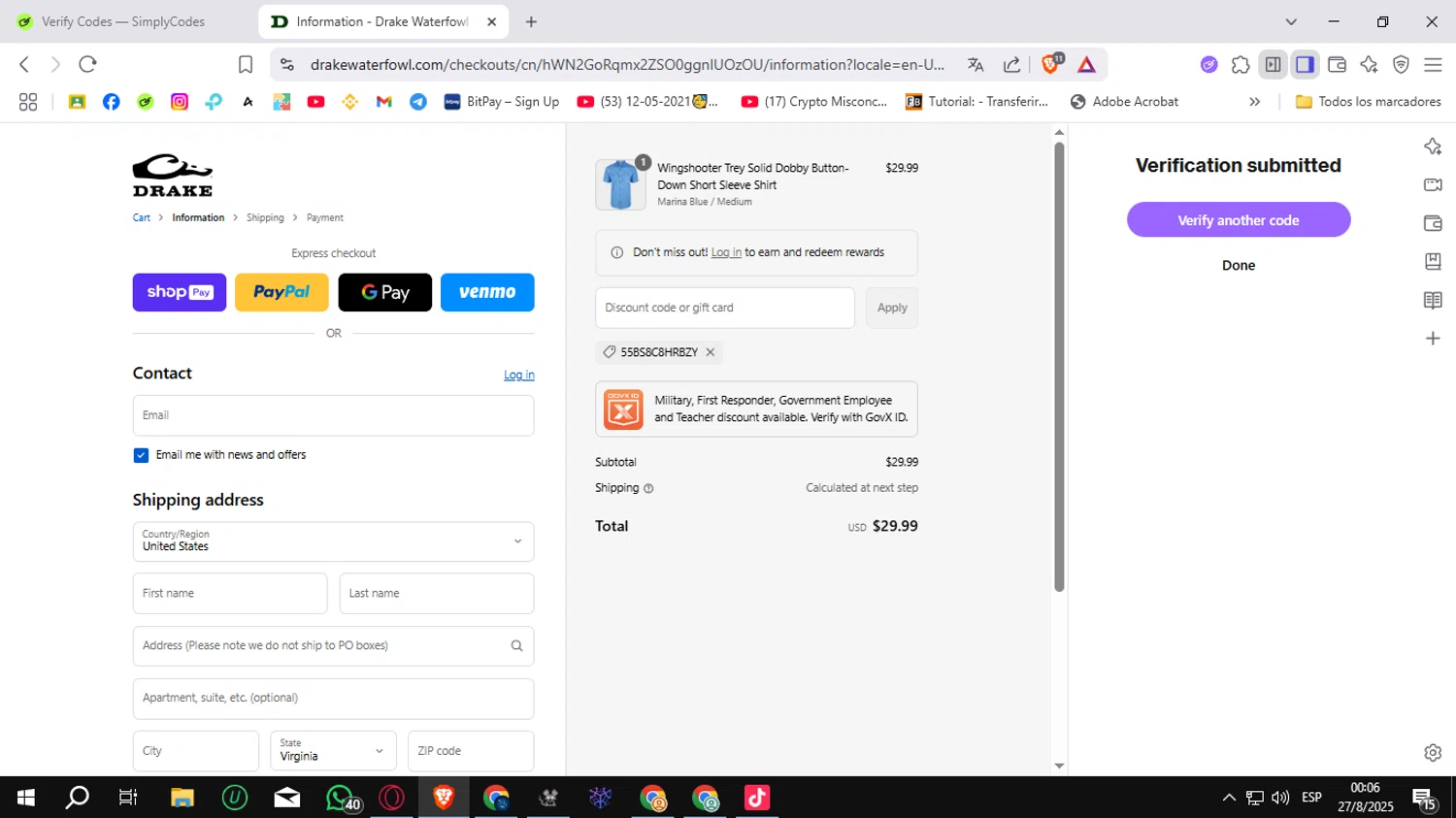The image size is (1456, 818).
Task: Click Log in link in rewards notice
Action: click(726, 252)
